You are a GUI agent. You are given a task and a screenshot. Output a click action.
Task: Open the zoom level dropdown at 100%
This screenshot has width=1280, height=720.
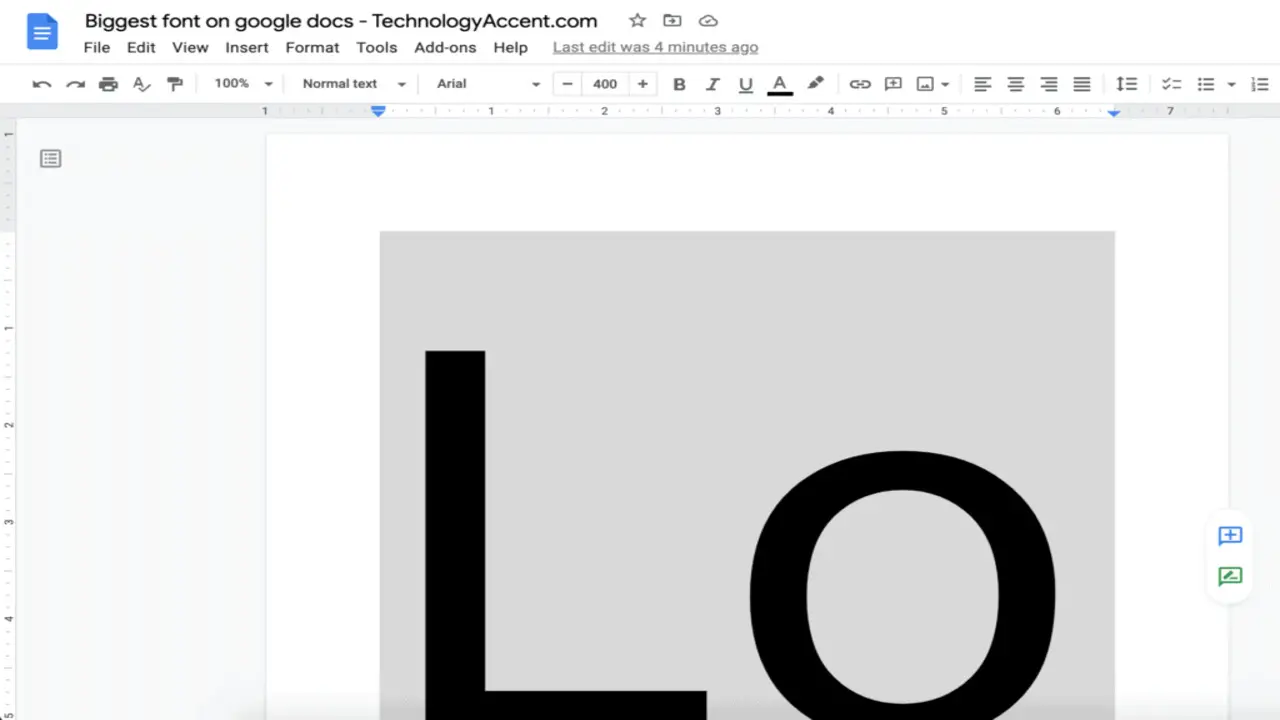click(x=243, y=84)
